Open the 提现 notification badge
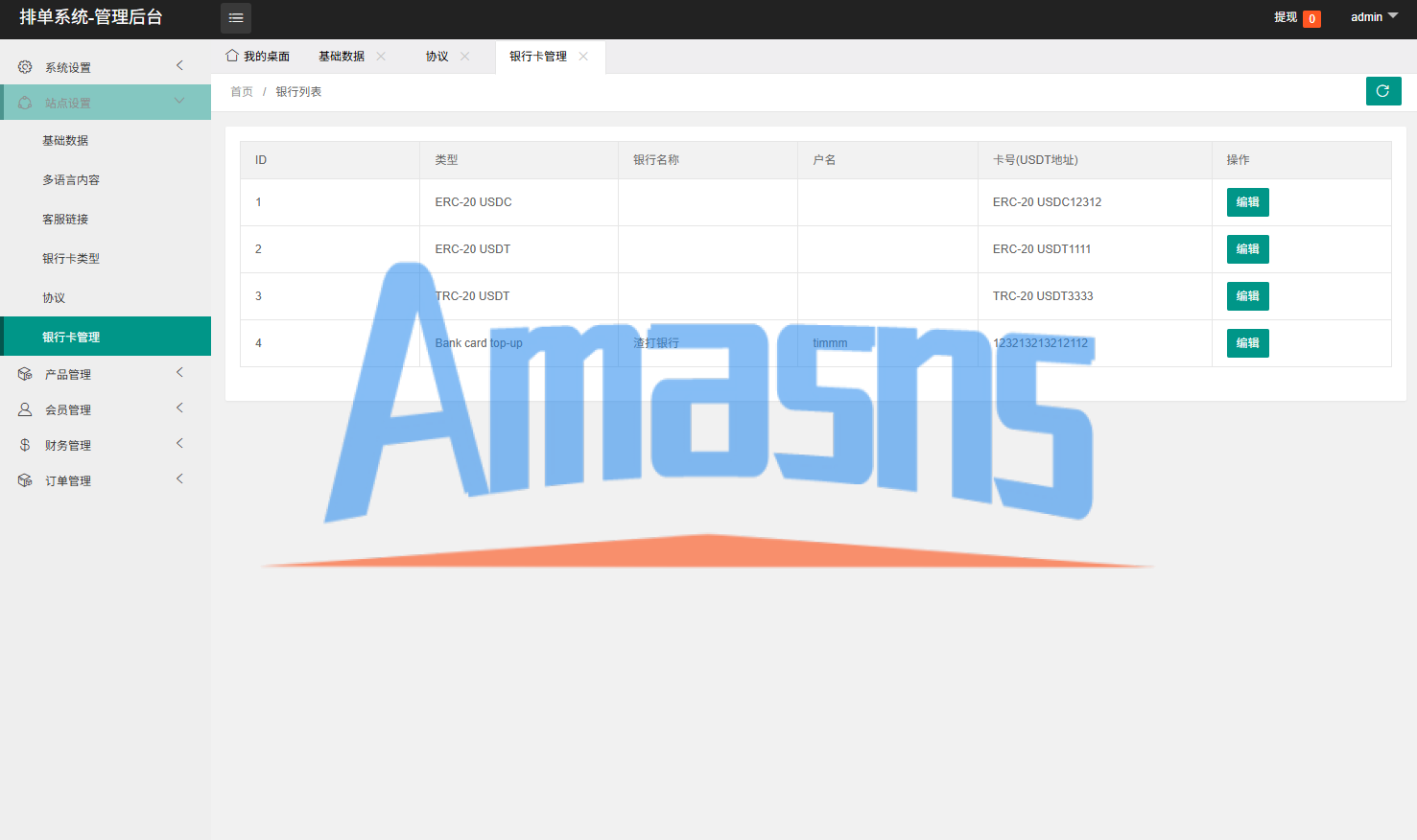1417x840 pixels. tap(1311, 18)
